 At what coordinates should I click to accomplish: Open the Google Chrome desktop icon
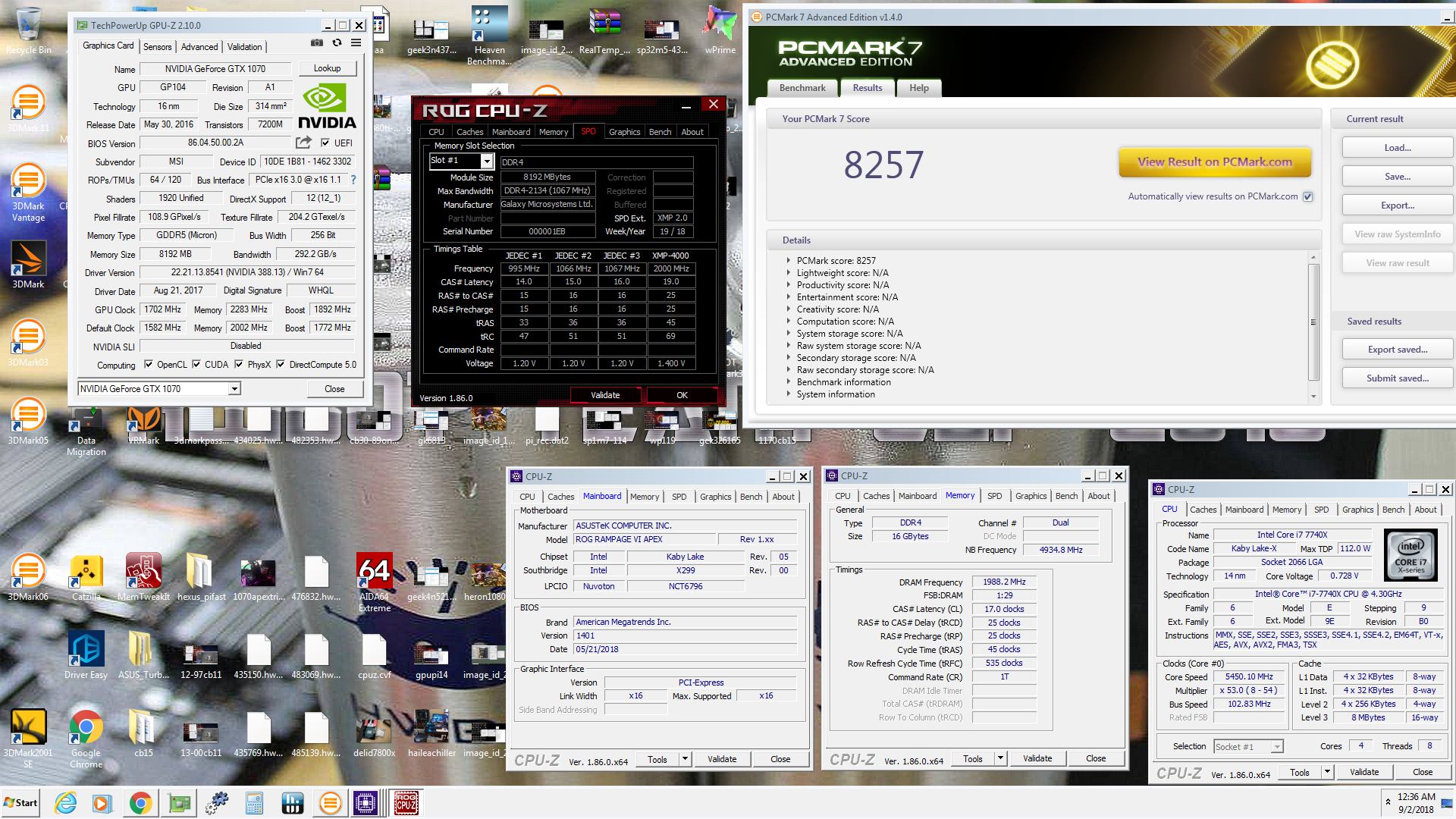pos(86,739)
